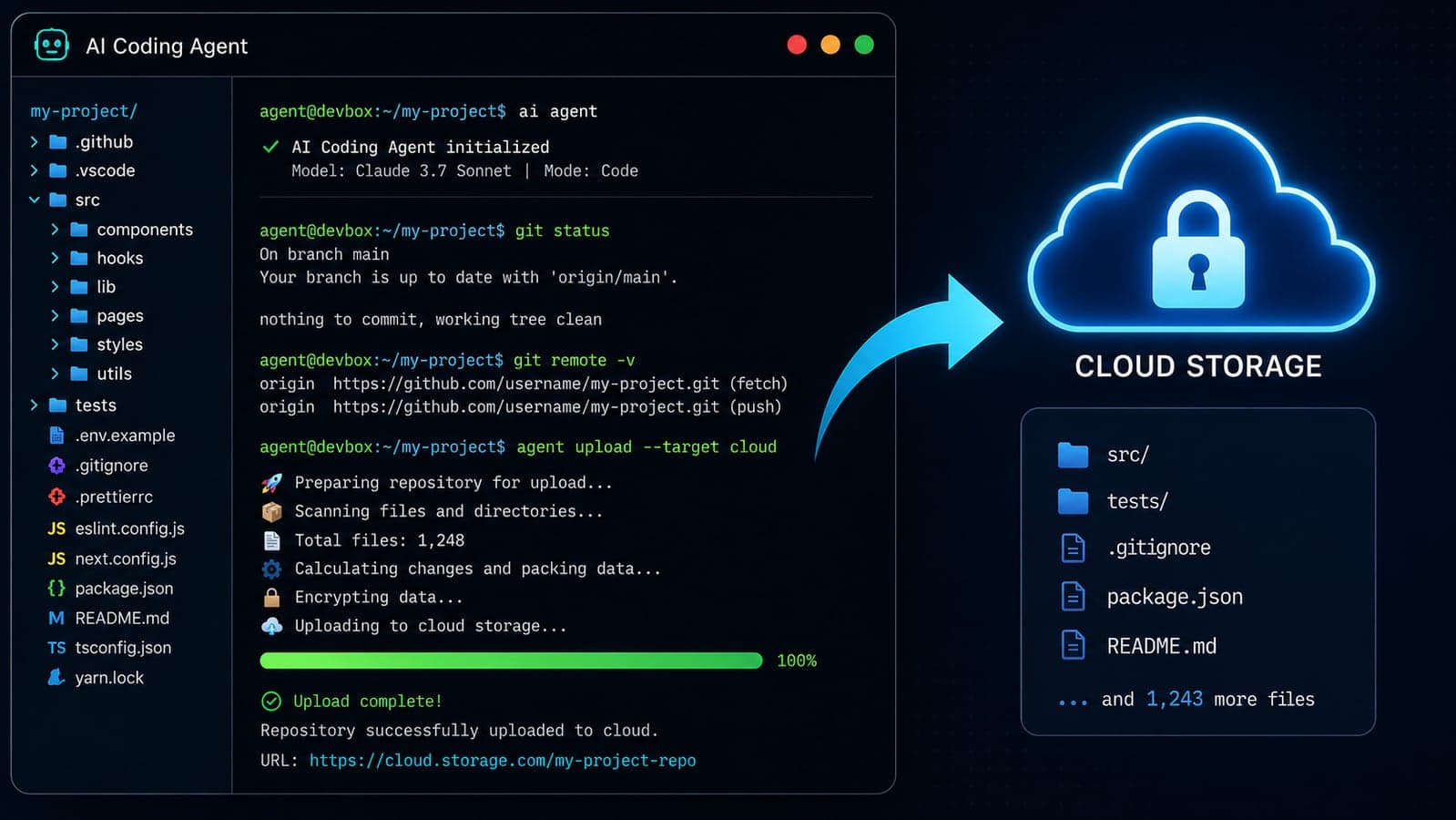Select the src folder icon in sidebar
Viewport: 1456px width, 820px height.
(x=57, y=200)
